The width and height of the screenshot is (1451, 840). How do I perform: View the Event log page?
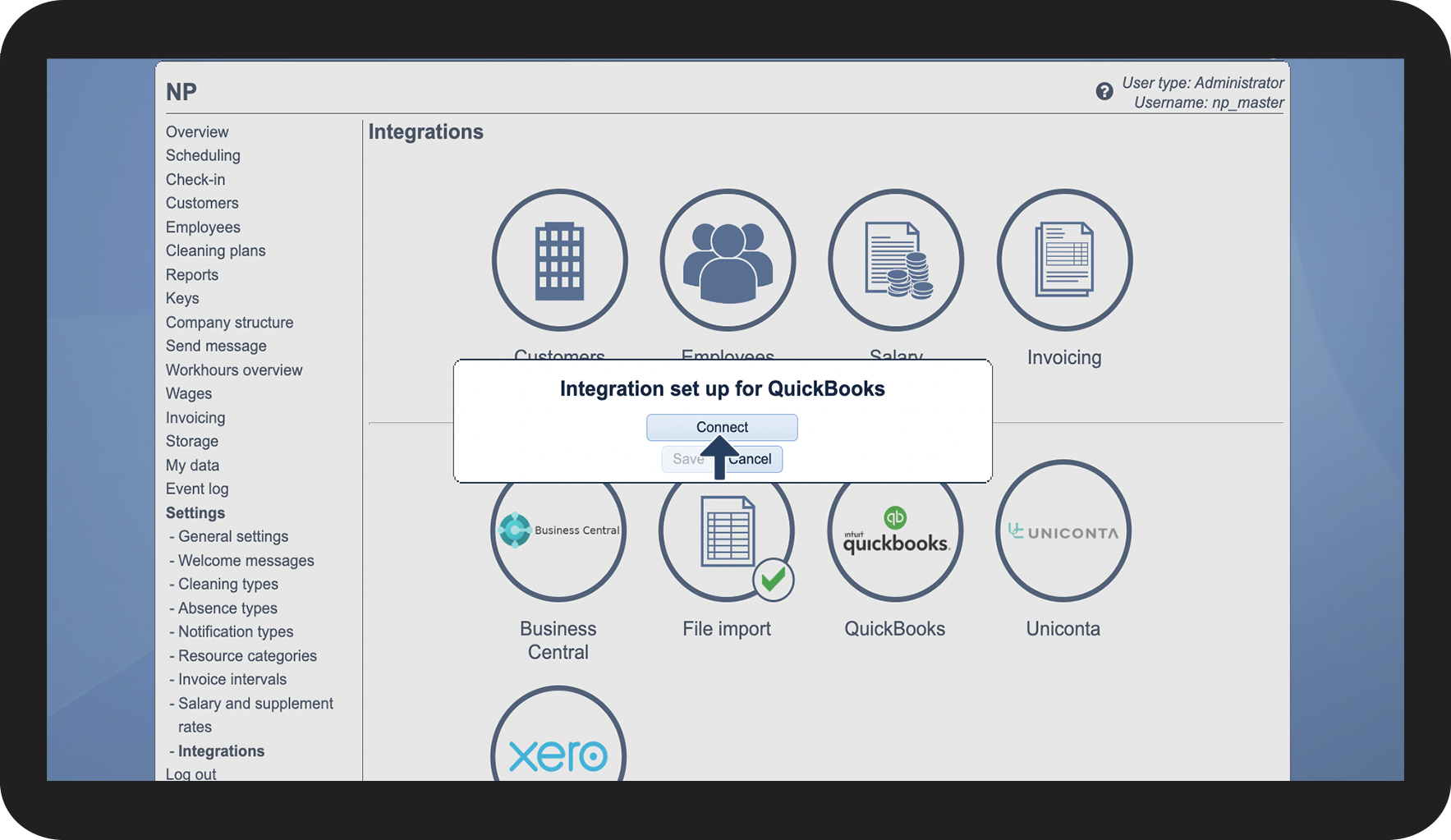pyautogui.click(x=197, y=489)
